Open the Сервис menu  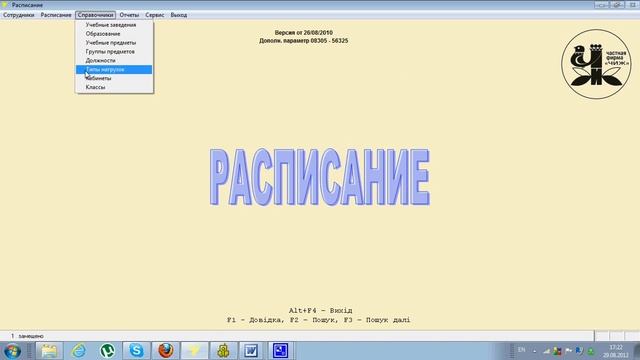click(155, 15)
